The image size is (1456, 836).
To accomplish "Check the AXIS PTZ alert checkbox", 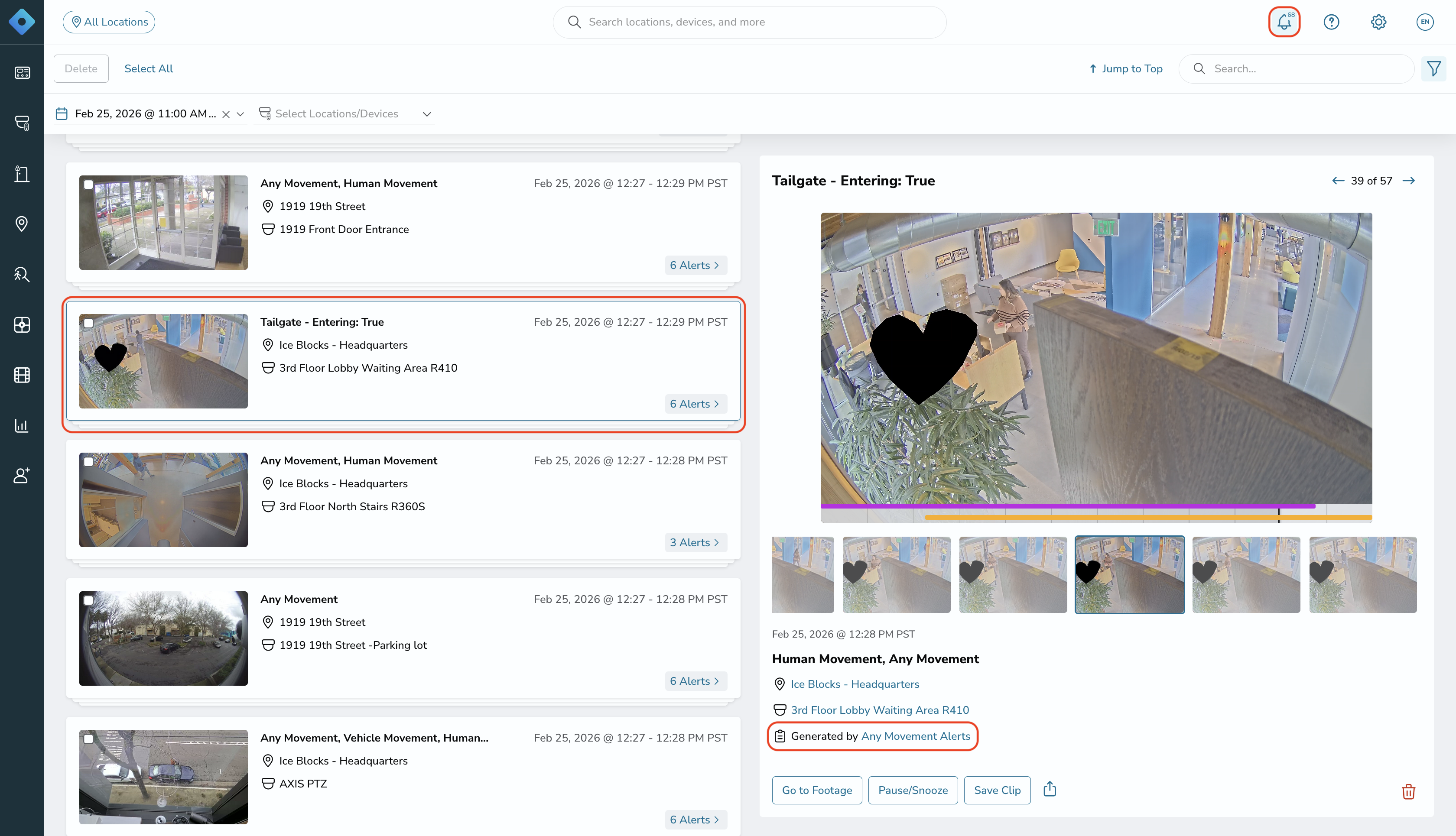I will [88, 739].
